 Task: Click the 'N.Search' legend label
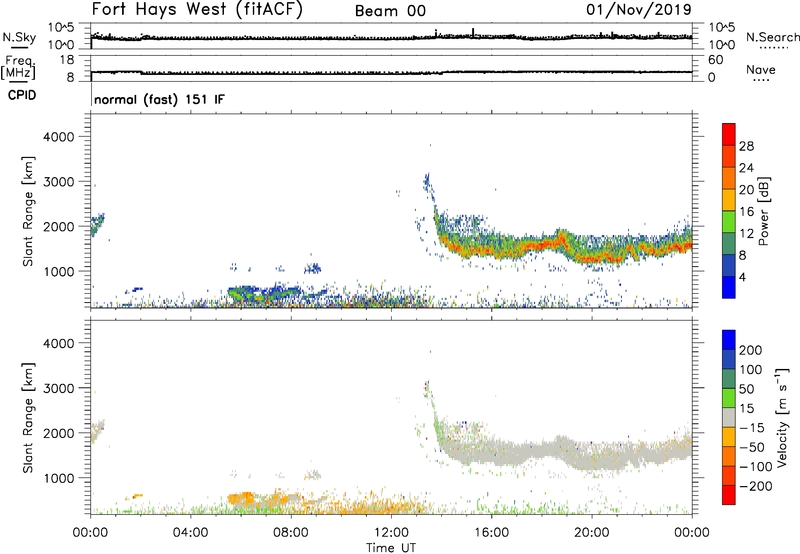(x=772, y=37)
